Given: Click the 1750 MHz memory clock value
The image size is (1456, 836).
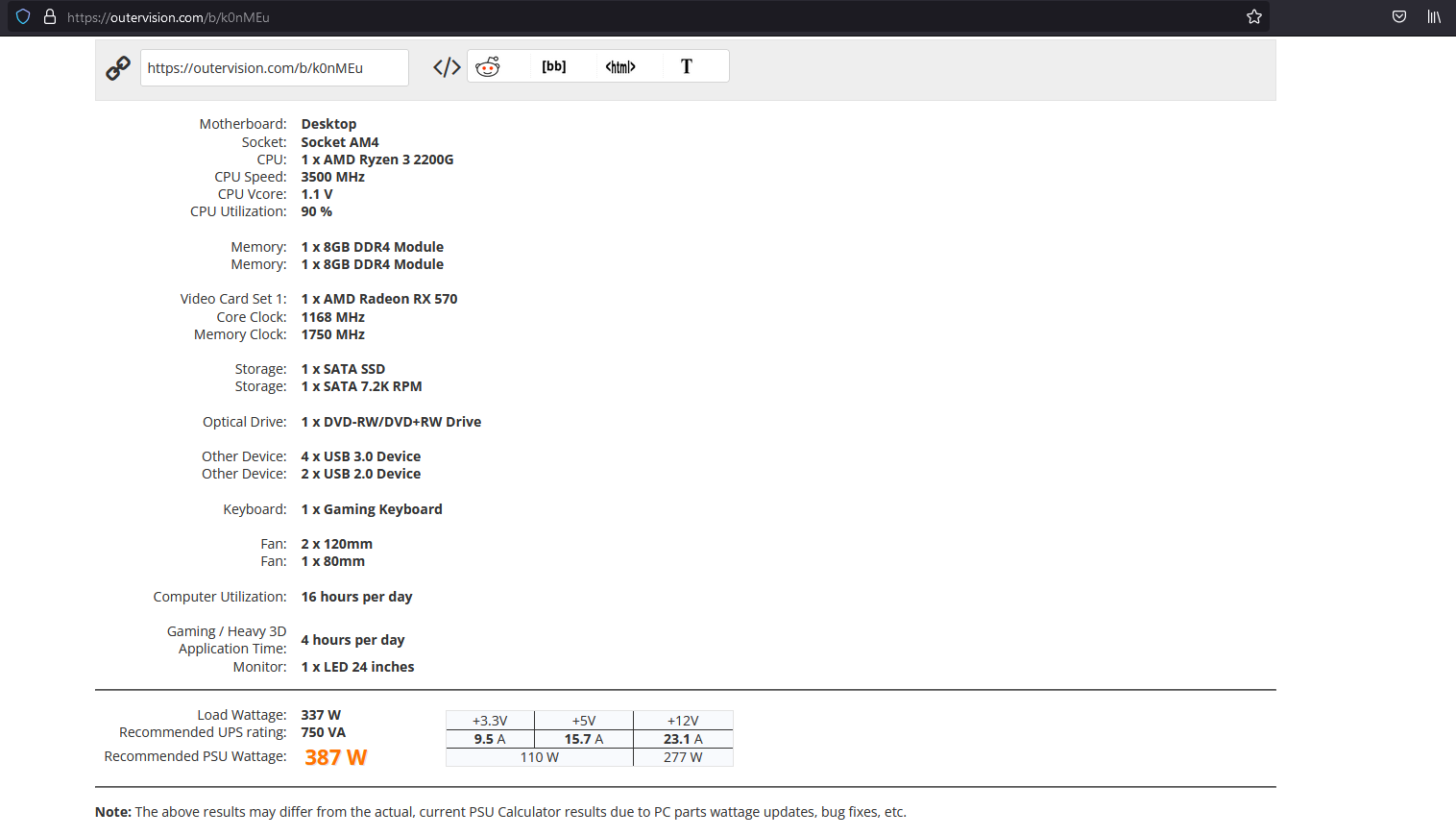Looking at the screenshot, I should [x=333, y=334].
